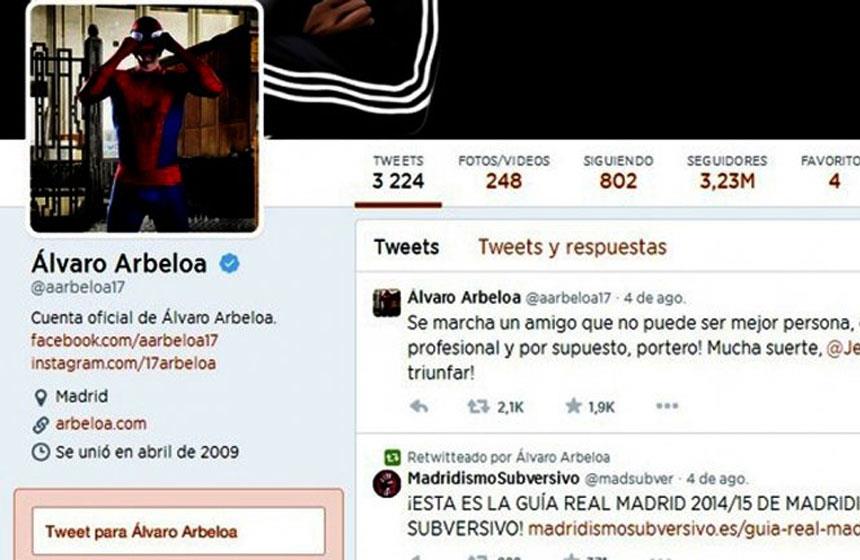Screen dimensions: 860x560
Task: Open the facebook.com/aarbeloa17 link
Action: pos(125,341)
